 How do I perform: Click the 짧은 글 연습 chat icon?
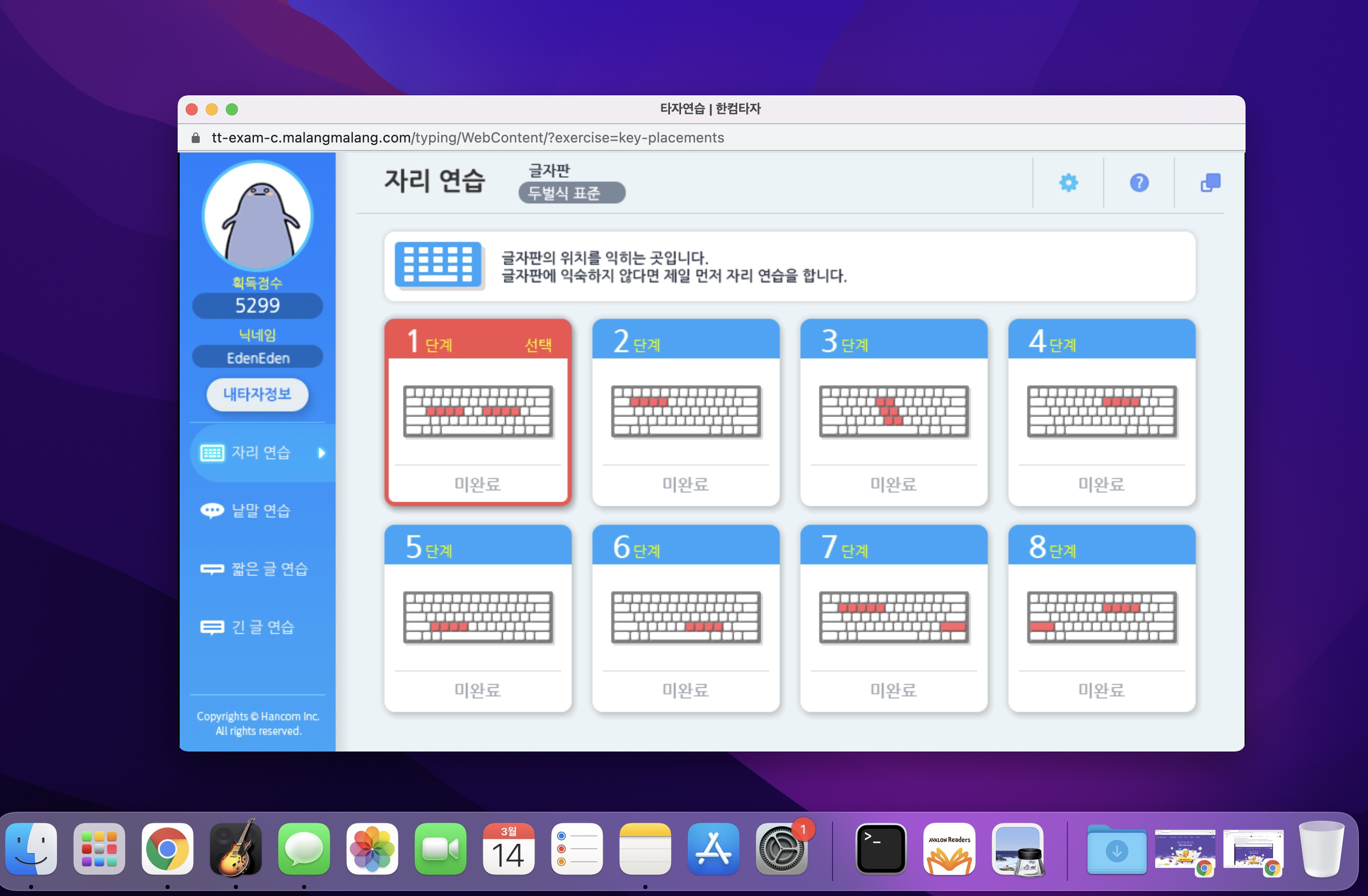pyautogui.click(x=212, y=568)
